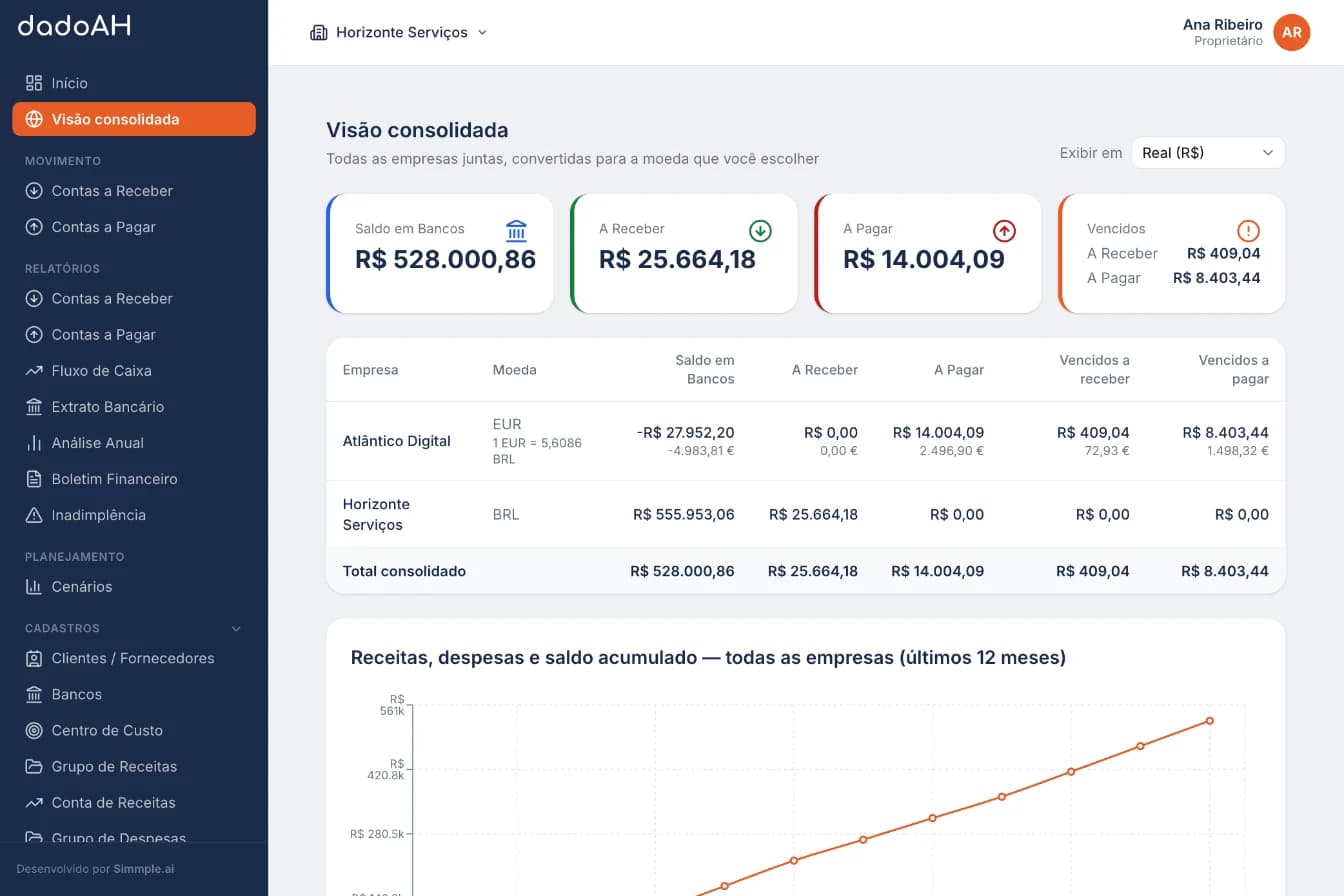Open Fluxo de Caixa report
Viewport: 1344px width, 896px height.
click(x=134, y=371)
